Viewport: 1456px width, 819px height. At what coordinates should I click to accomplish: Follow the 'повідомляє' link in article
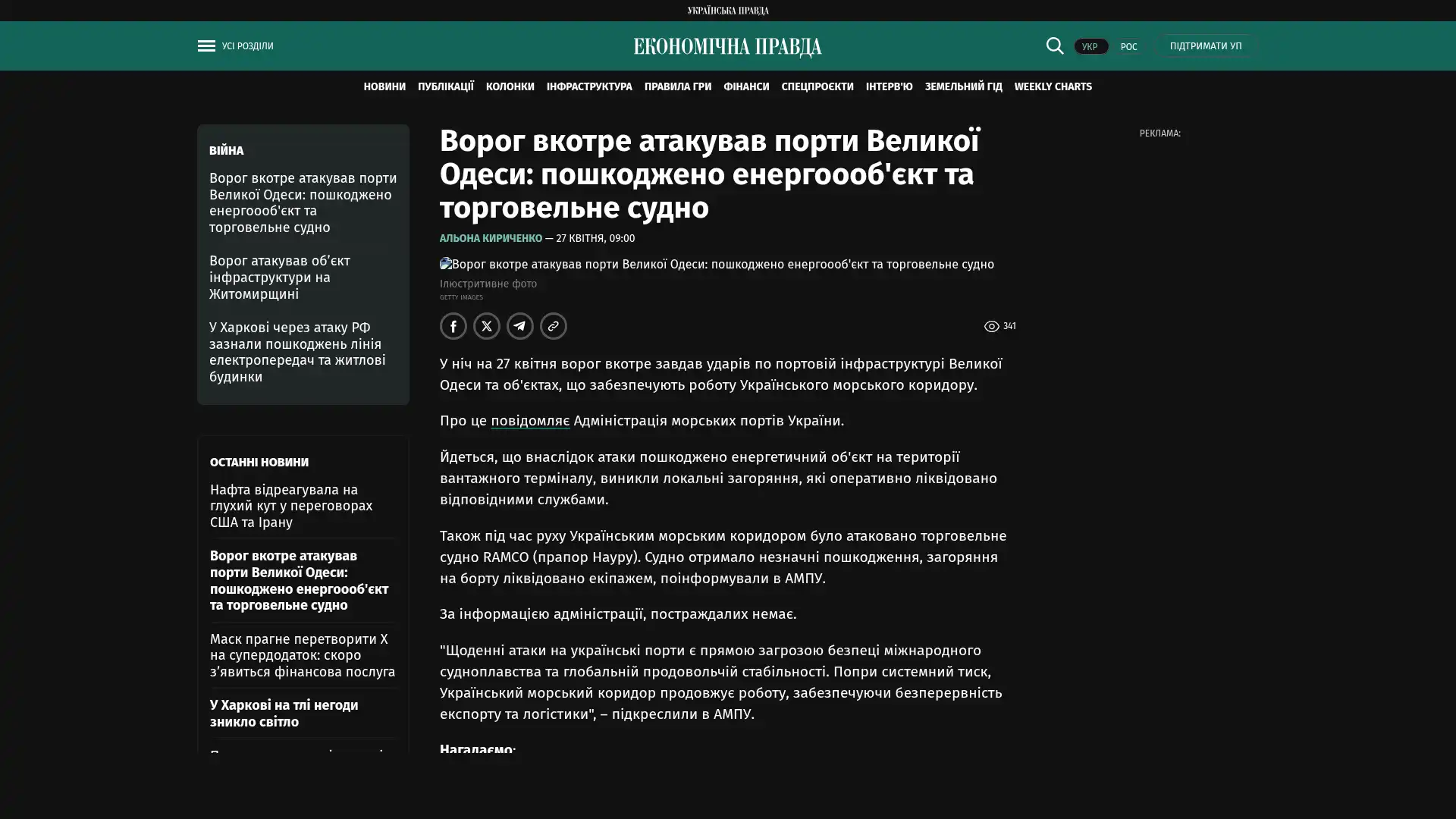pos(530,420)
